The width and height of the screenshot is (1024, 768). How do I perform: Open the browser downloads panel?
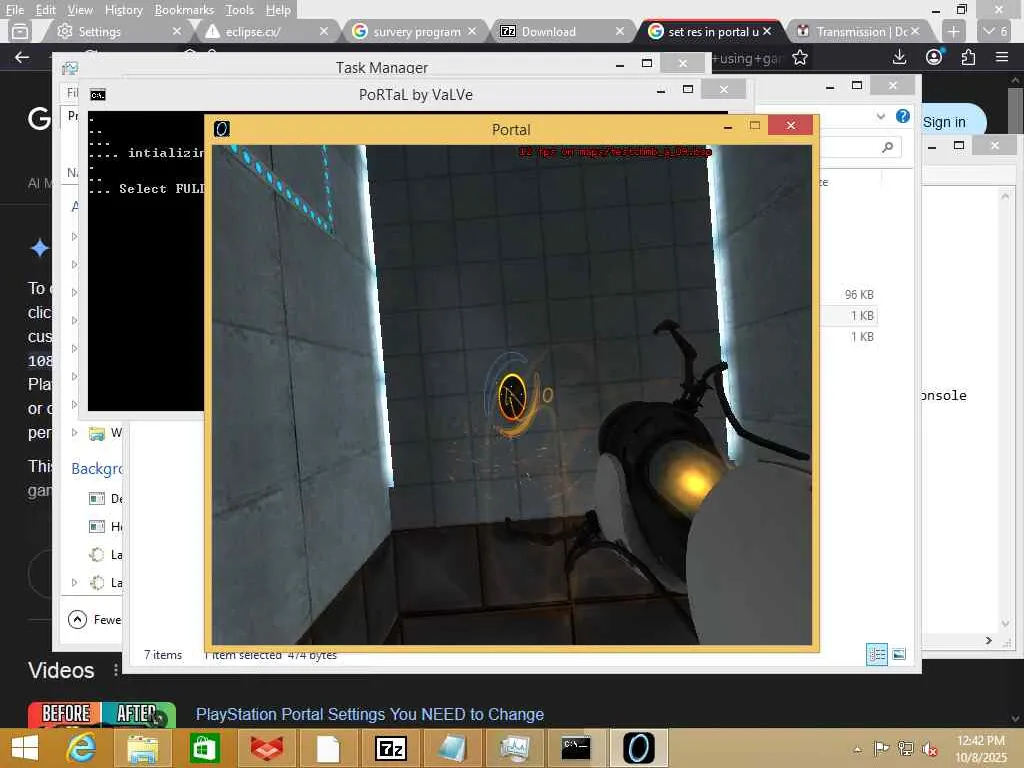tap(899, 57)
